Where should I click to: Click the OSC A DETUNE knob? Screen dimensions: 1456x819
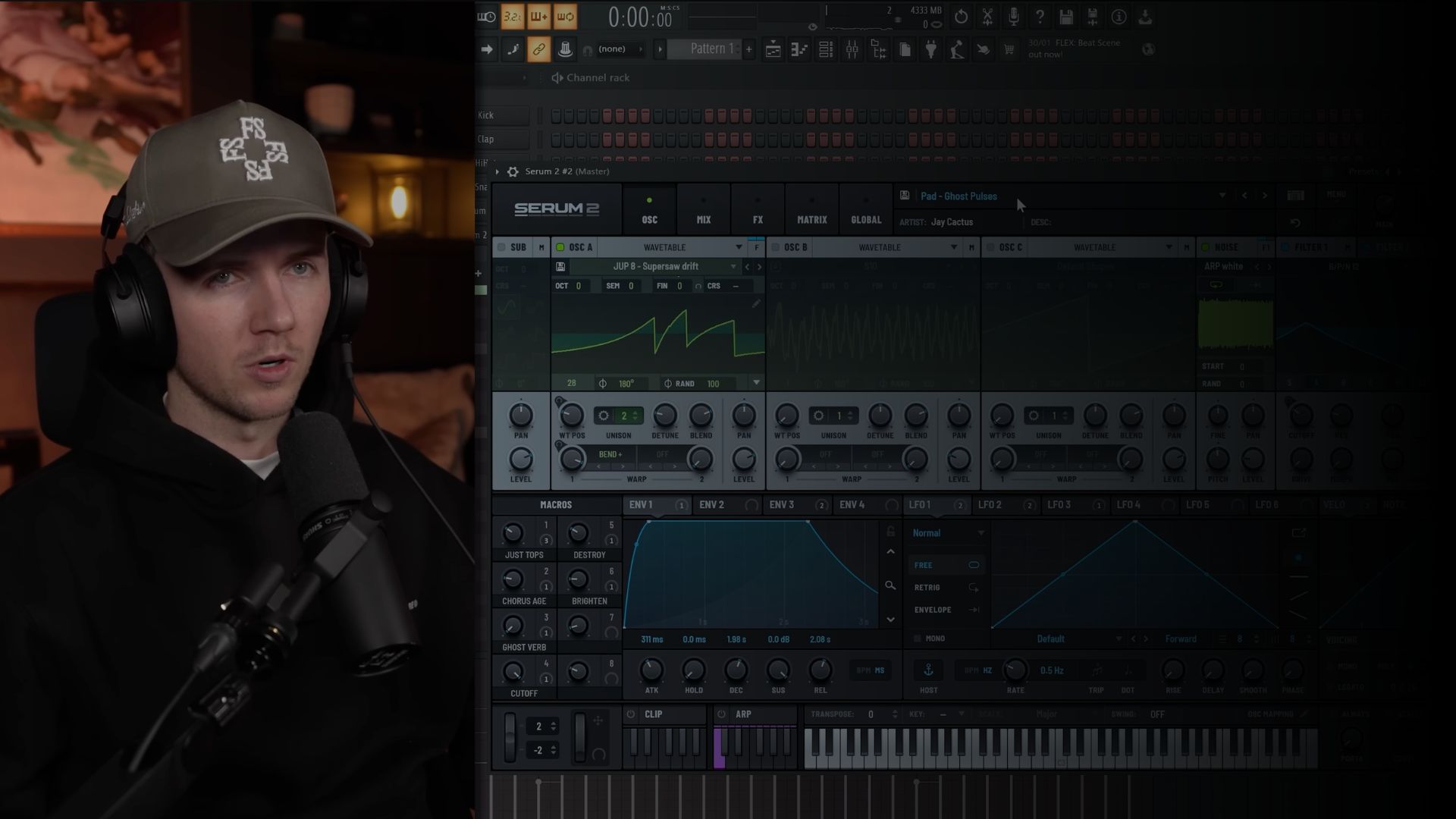click(665, 416)
